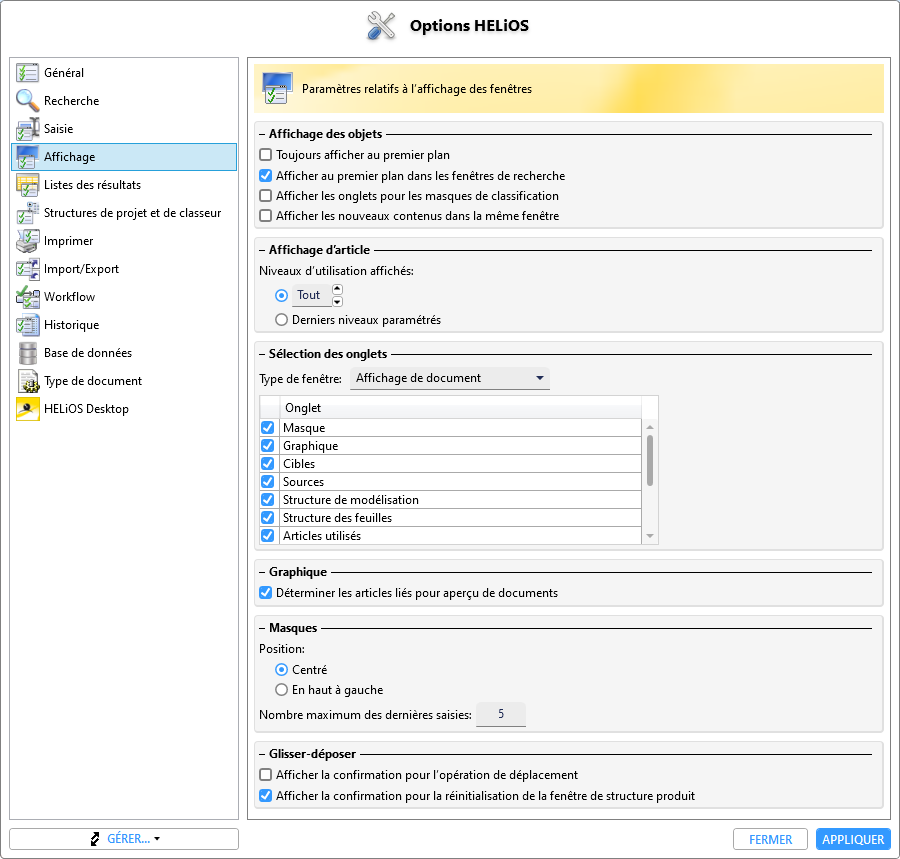The image size is (900, 859).
Task: Uncheck Afficher au premier plan dans fenêtres de recherche
Action: (265, 176)
